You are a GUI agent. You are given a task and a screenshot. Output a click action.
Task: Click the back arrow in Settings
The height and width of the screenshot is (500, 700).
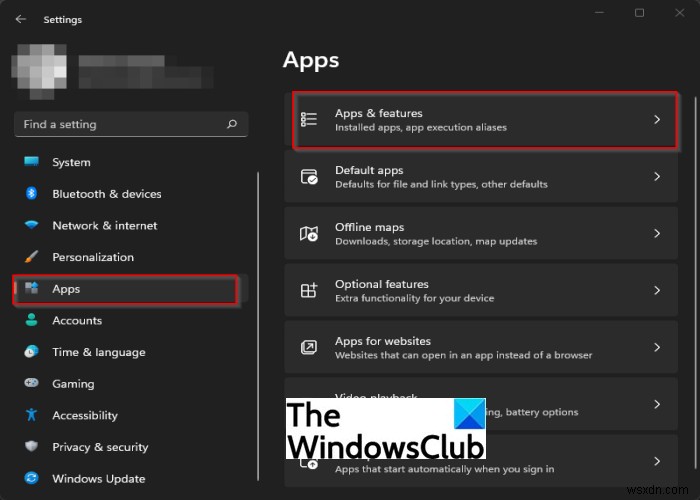[21, 19]
